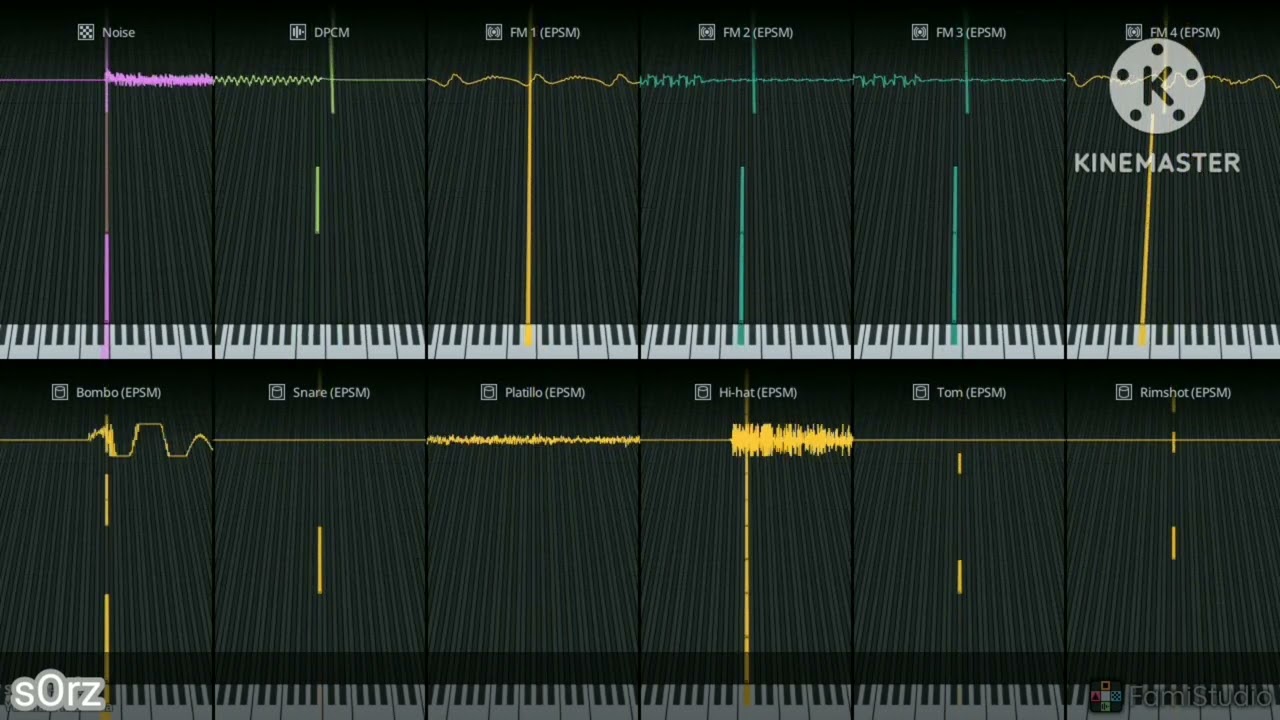Click the Noise channel icon

click(86, 32)
